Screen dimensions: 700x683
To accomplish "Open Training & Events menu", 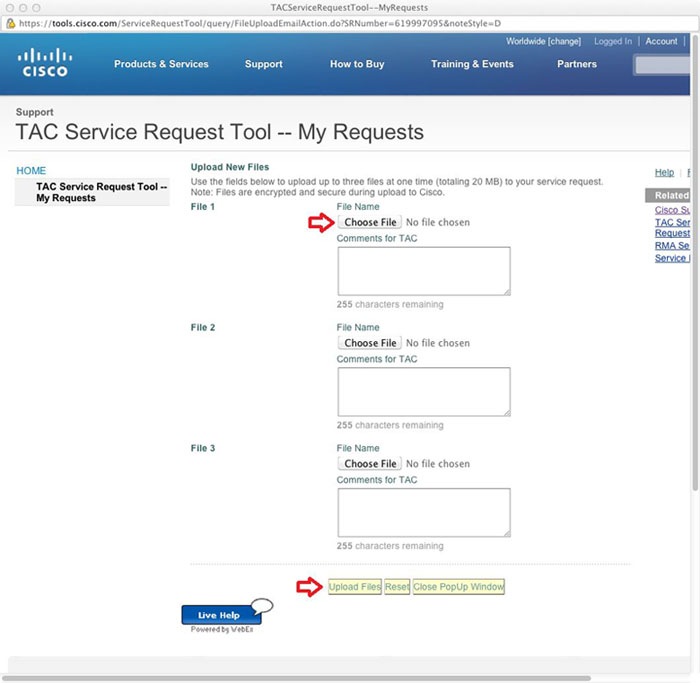I will (x=472, y=64).
